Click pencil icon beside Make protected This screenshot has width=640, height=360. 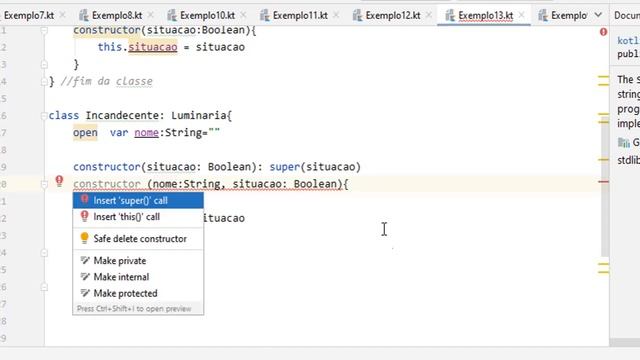click(x=85, y=293)
